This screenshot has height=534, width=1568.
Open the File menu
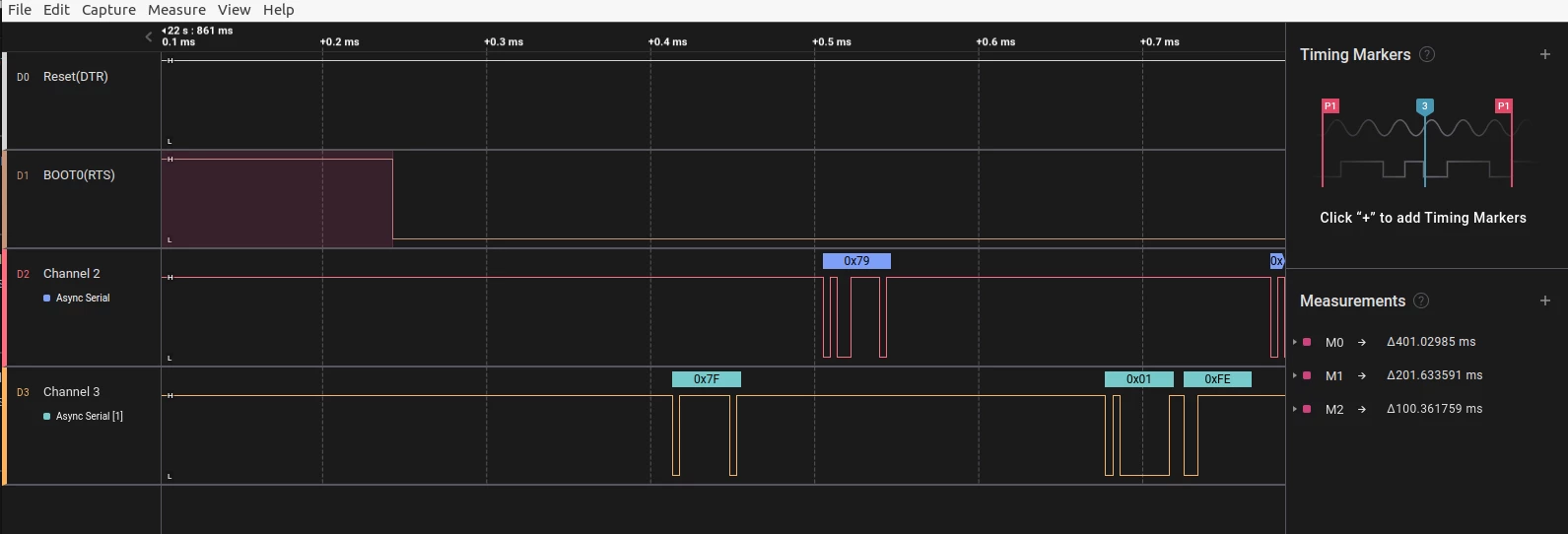coord(20,10)
